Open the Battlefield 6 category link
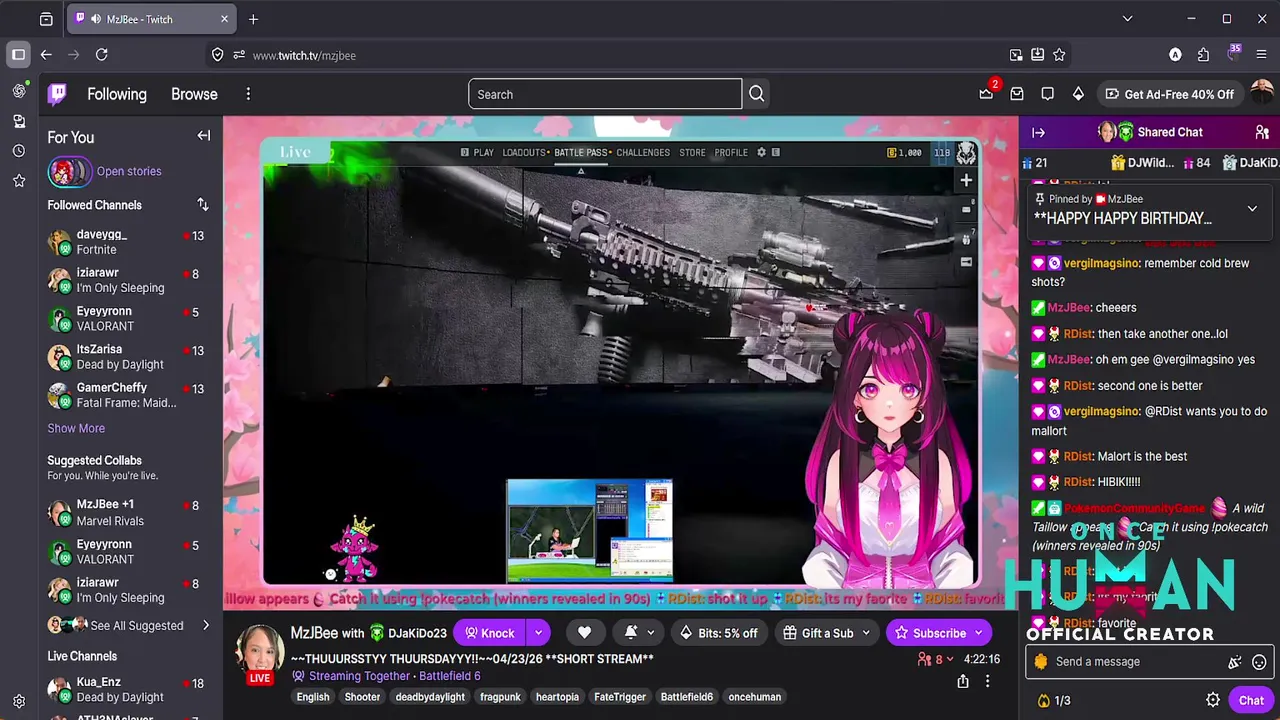This screenshot has width=1280, height=720. (450, 676)
